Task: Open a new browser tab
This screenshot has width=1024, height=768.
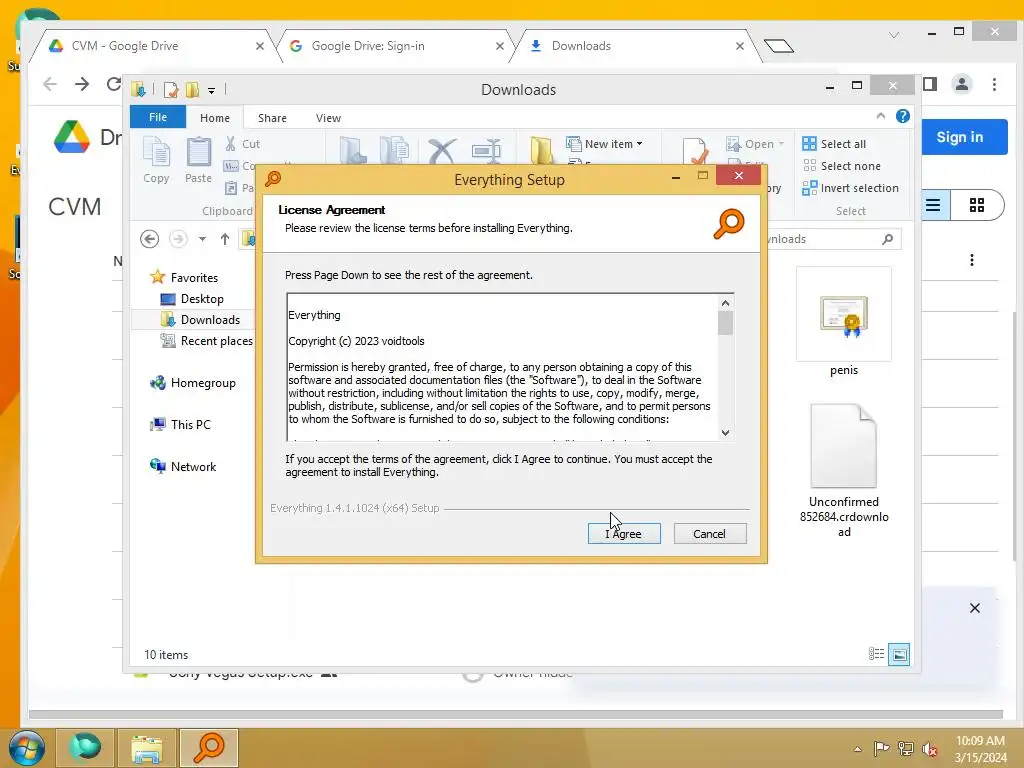Action: point(778,46)
